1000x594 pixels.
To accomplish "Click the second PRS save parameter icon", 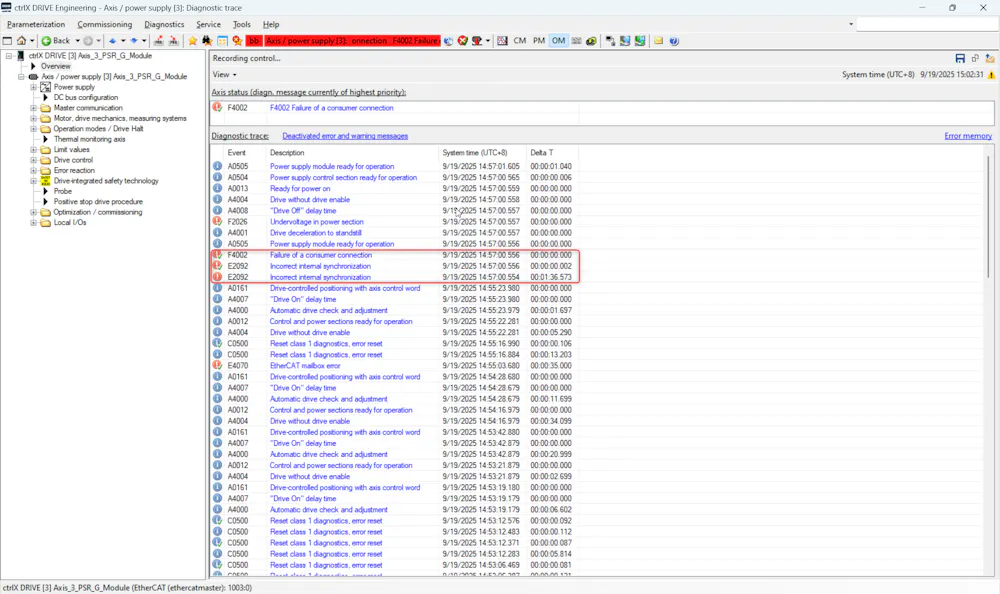I will [x=173, y=41].
